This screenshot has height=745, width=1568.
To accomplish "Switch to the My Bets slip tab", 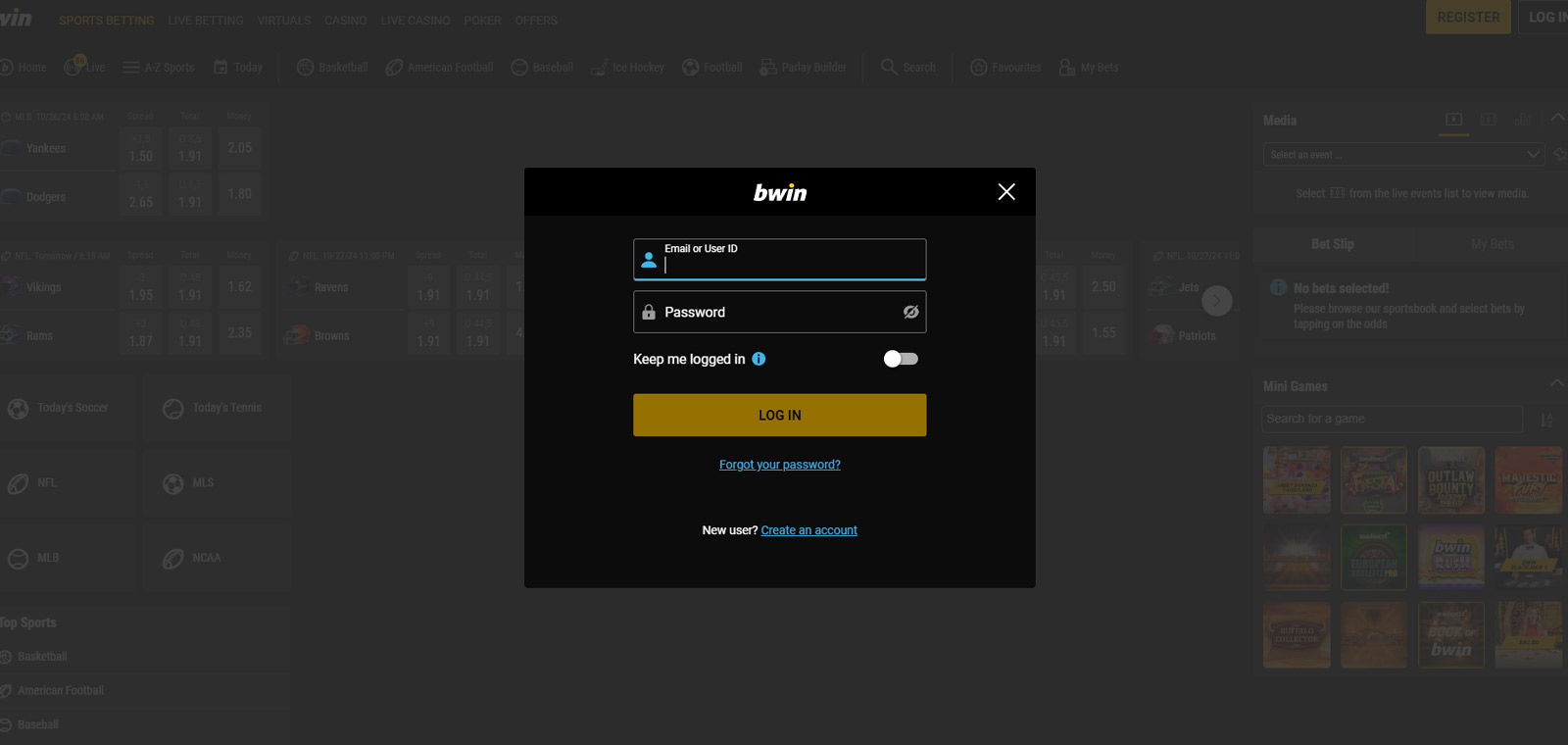I will pyautogui.click(x=1492, y=244).
